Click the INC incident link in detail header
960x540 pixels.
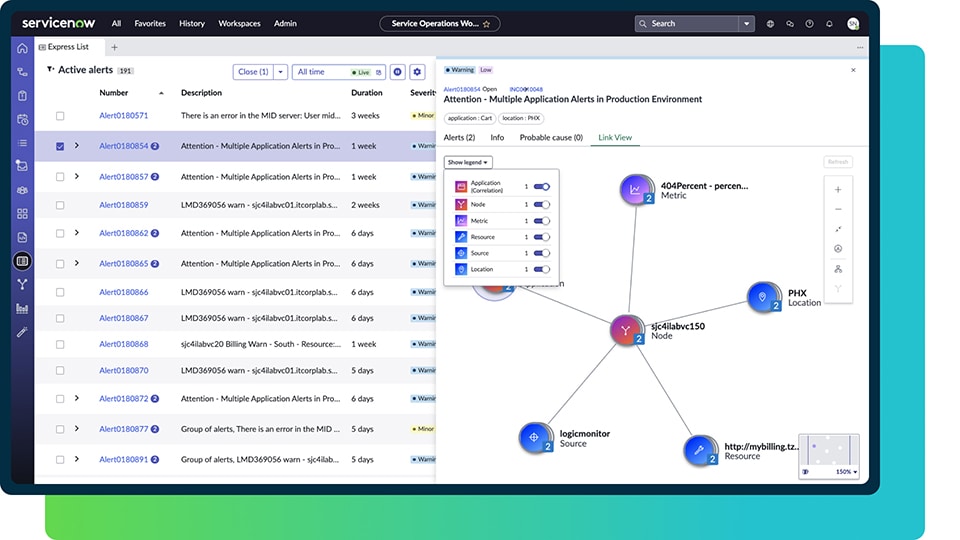526,89
